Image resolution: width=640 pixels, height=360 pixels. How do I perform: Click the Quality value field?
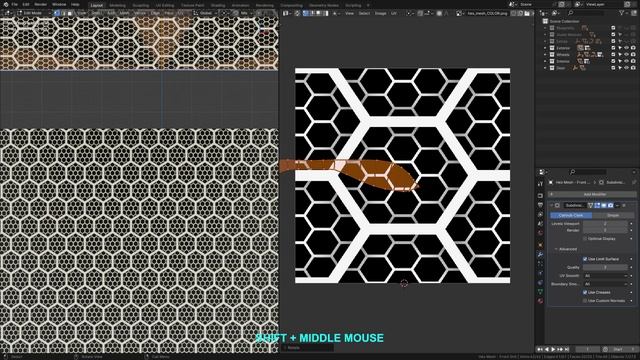click(x=605, y=267)
